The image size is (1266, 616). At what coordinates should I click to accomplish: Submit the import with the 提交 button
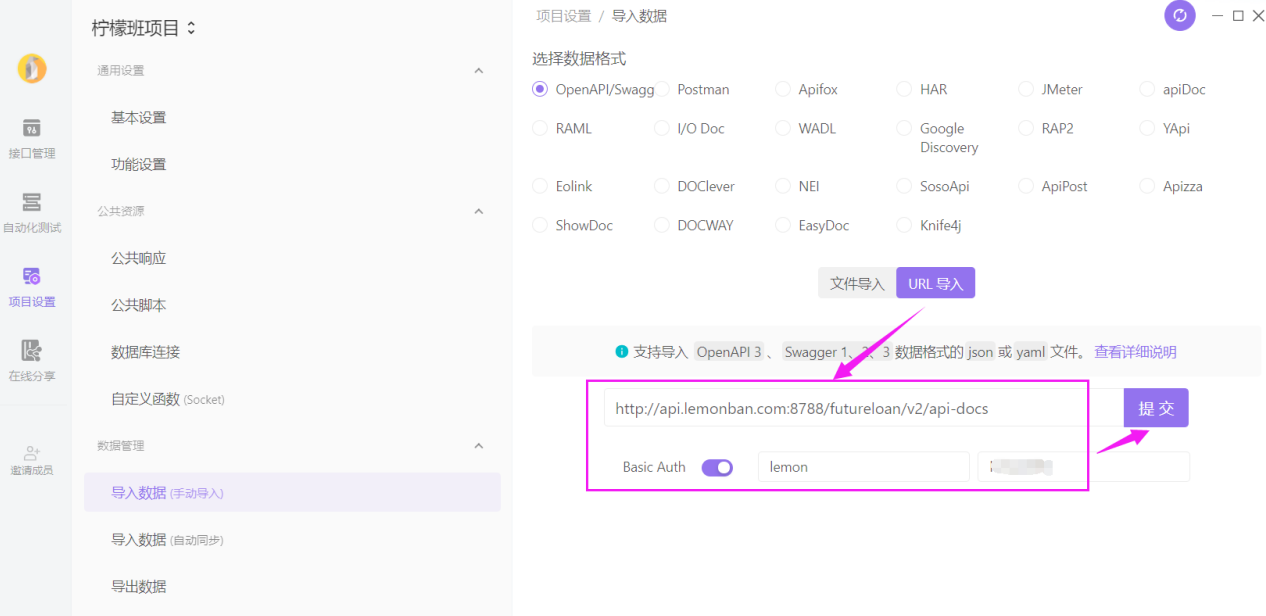tap(1155, 408)
